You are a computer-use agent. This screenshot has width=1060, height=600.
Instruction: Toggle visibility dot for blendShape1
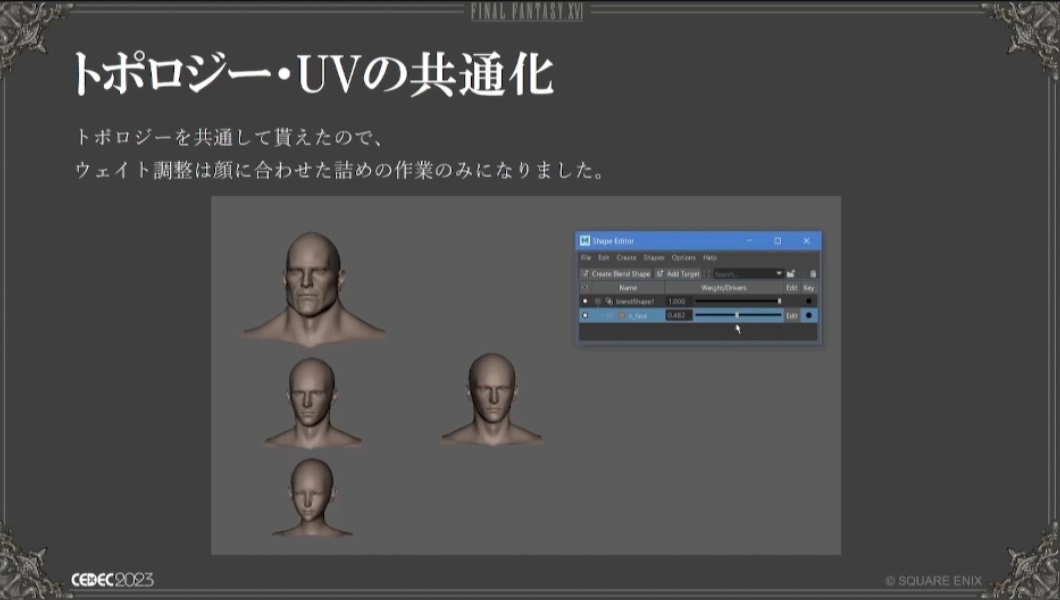pos(585,301)
